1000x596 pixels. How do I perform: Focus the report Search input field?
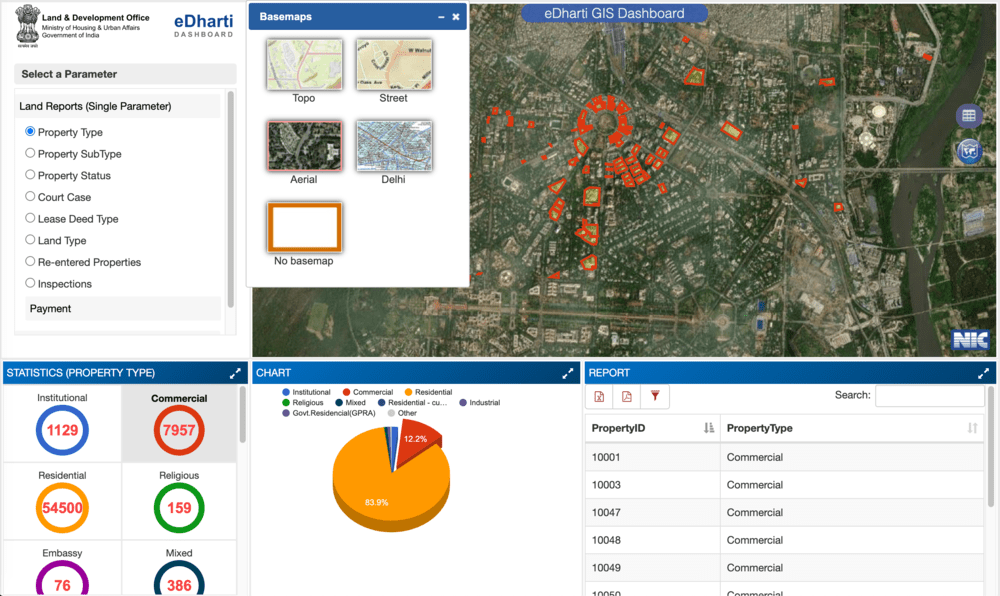[x=929, y=395]
